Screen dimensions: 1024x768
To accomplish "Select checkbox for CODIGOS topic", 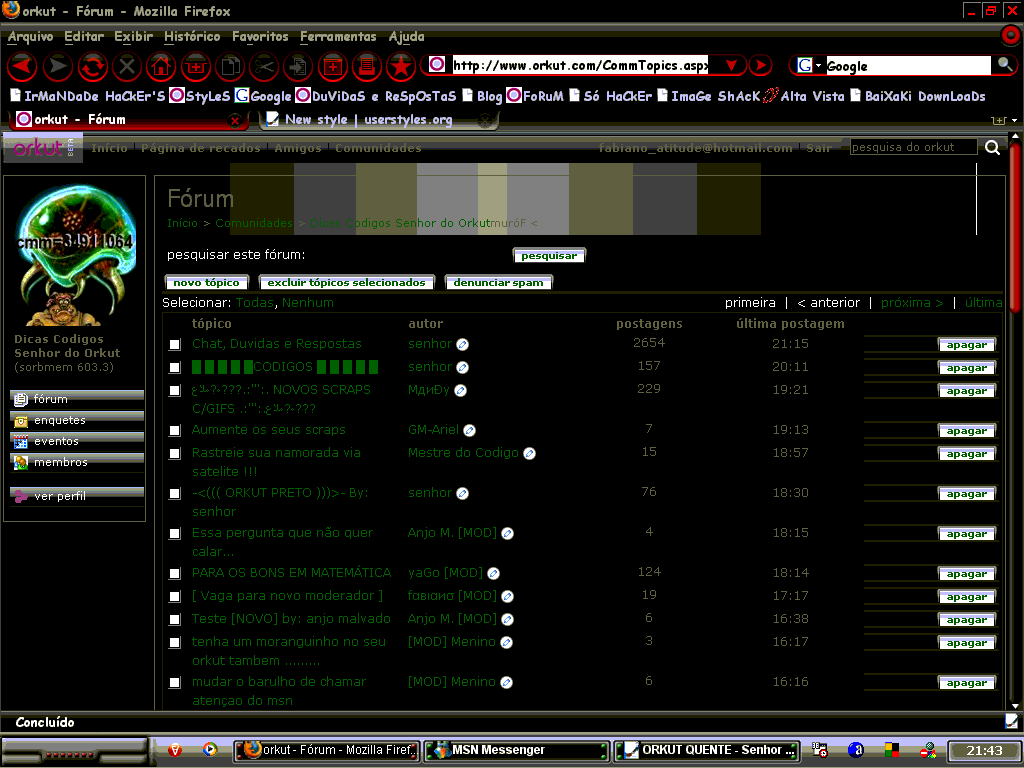I will click(174, 368).
